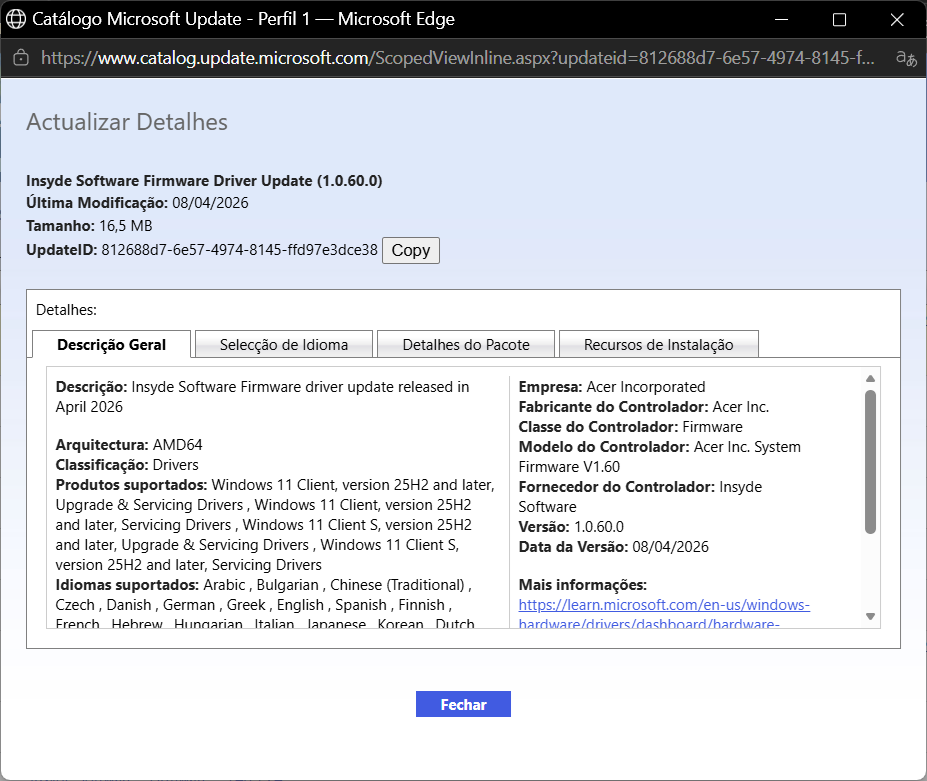This screenshot has width=927, height=781.
Task: Click the Empresa value Acer Incorporated
Action: [646, 387]
